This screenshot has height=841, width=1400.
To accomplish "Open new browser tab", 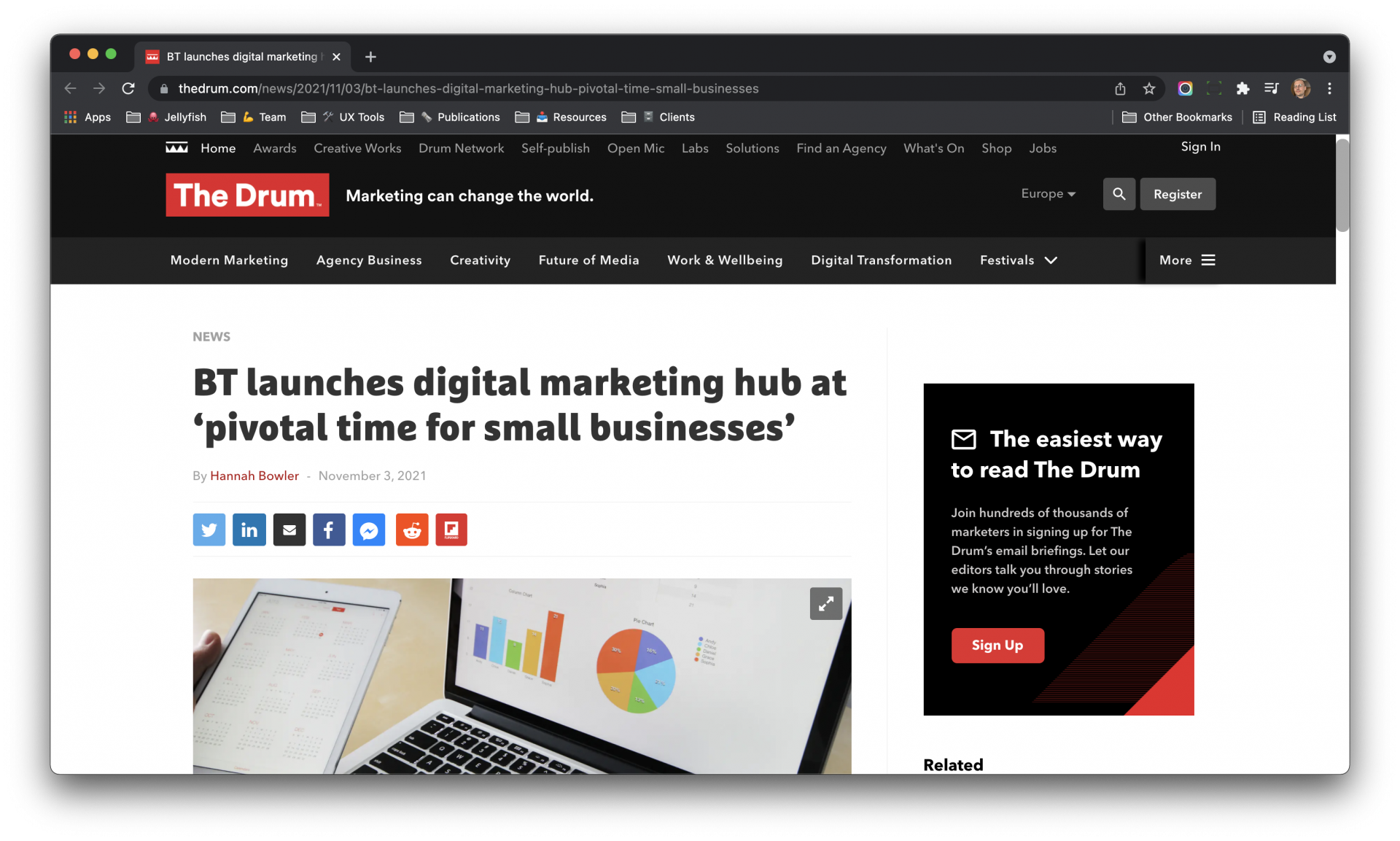I will (x=370, y=57).
